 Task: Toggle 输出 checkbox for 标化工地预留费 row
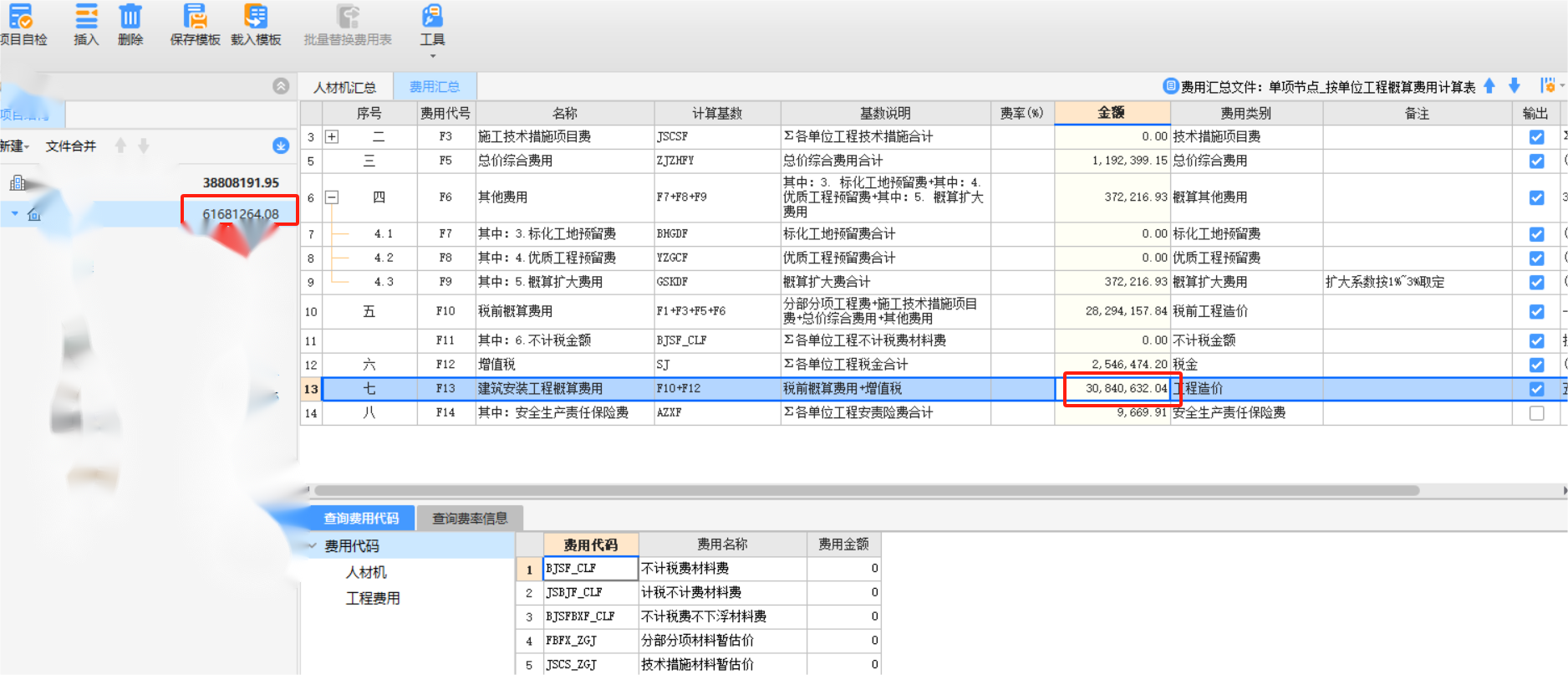[1536, 234]
